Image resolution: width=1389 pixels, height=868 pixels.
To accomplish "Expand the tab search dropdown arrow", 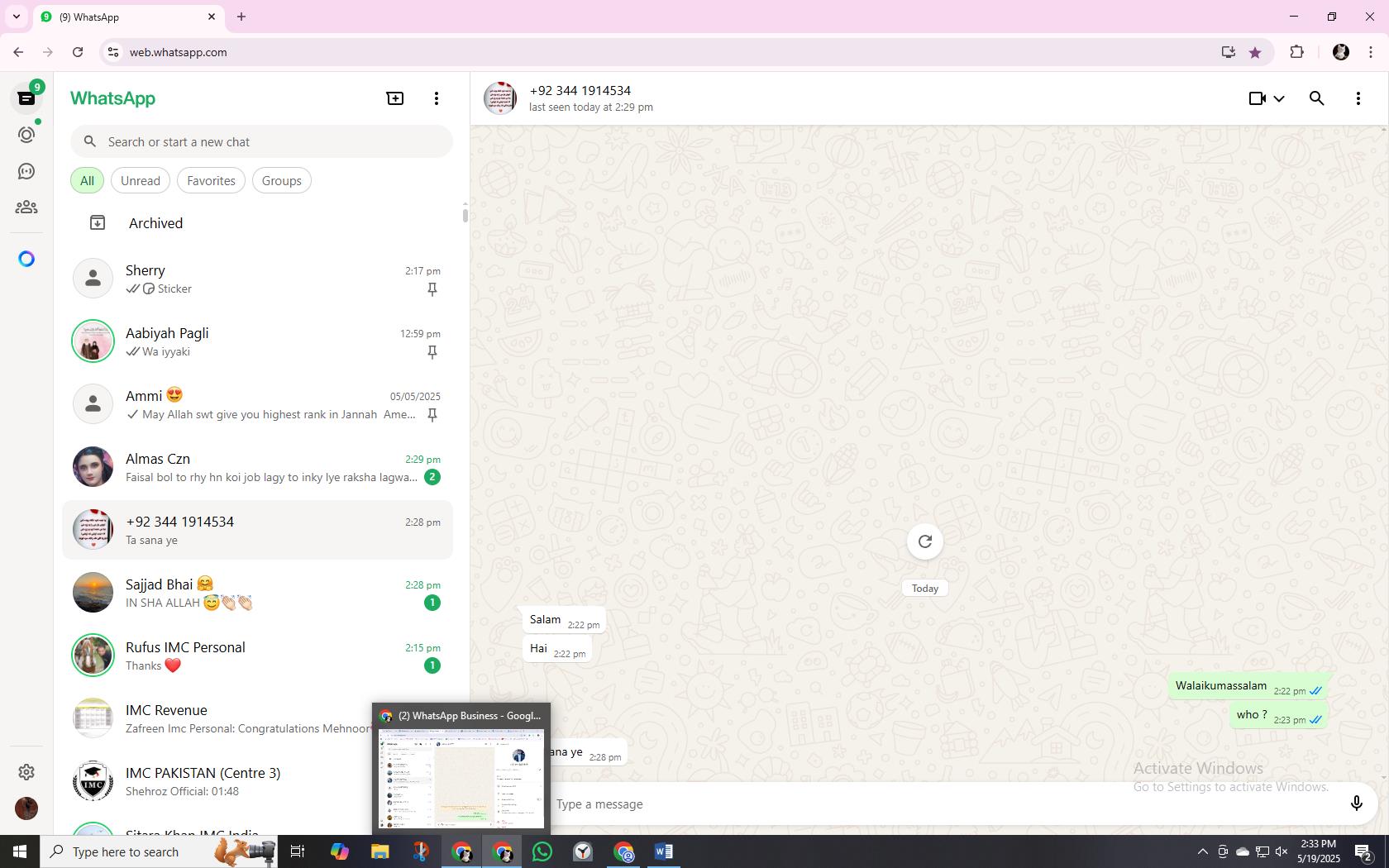I will coord(16,17).
